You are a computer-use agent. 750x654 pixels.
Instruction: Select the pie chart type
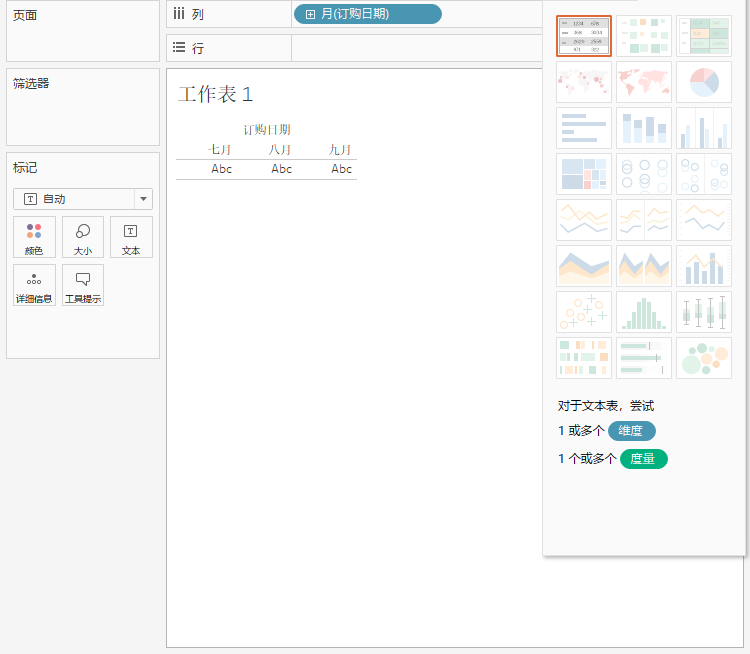(704, 82)
